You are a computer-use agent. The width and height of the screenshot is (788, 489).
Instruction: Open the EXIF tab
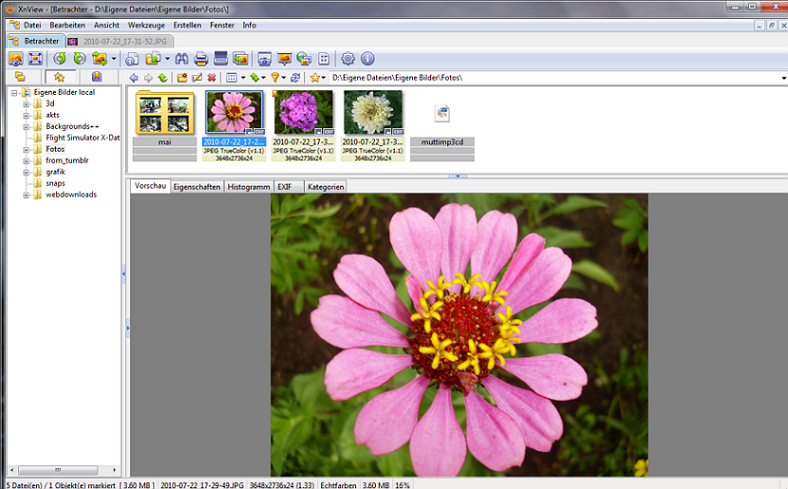coord(287,187)
